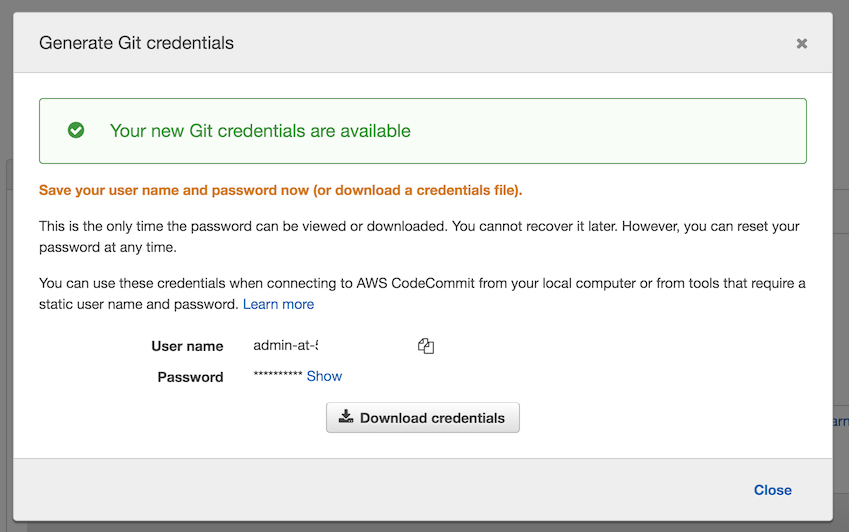The width and height of the screenshot is (849, 532).
Task: Dismiss the dialog using the X icon
Action: (802, 43)
